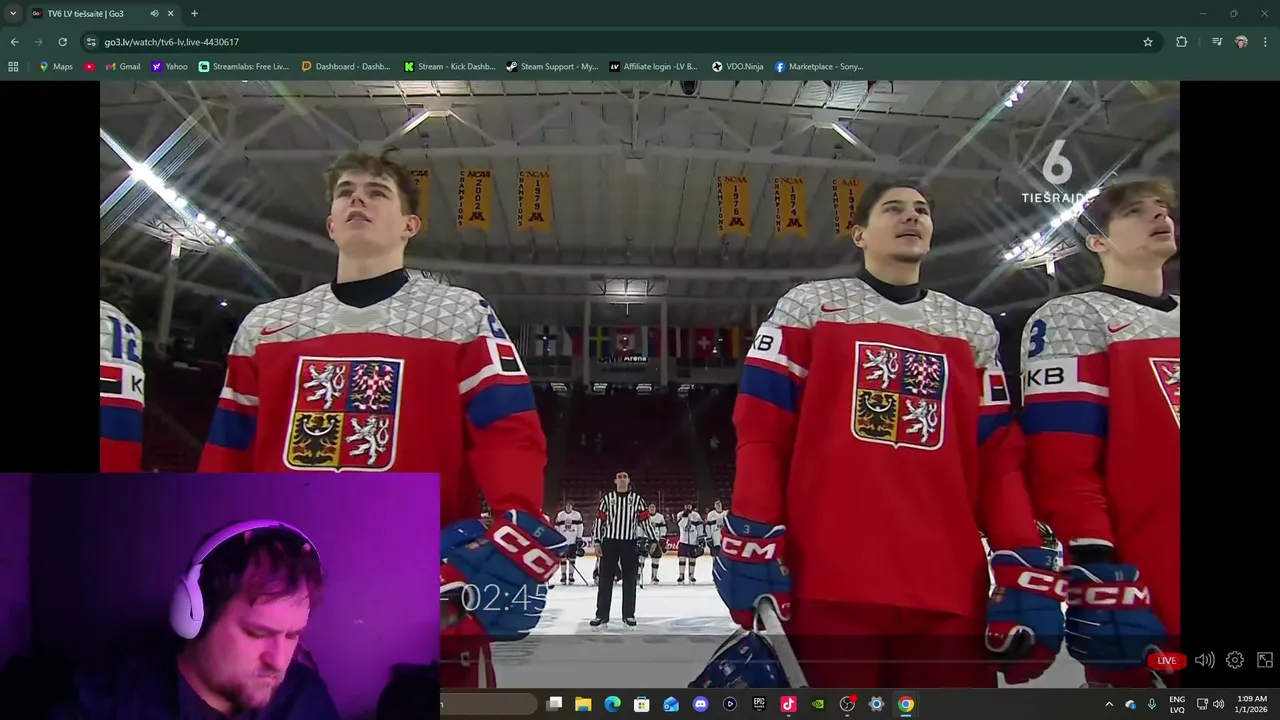Open the NVIDIA app from the taskbar
The image size is (1280, 720).
pyautogui.click(x=818, y=704)
